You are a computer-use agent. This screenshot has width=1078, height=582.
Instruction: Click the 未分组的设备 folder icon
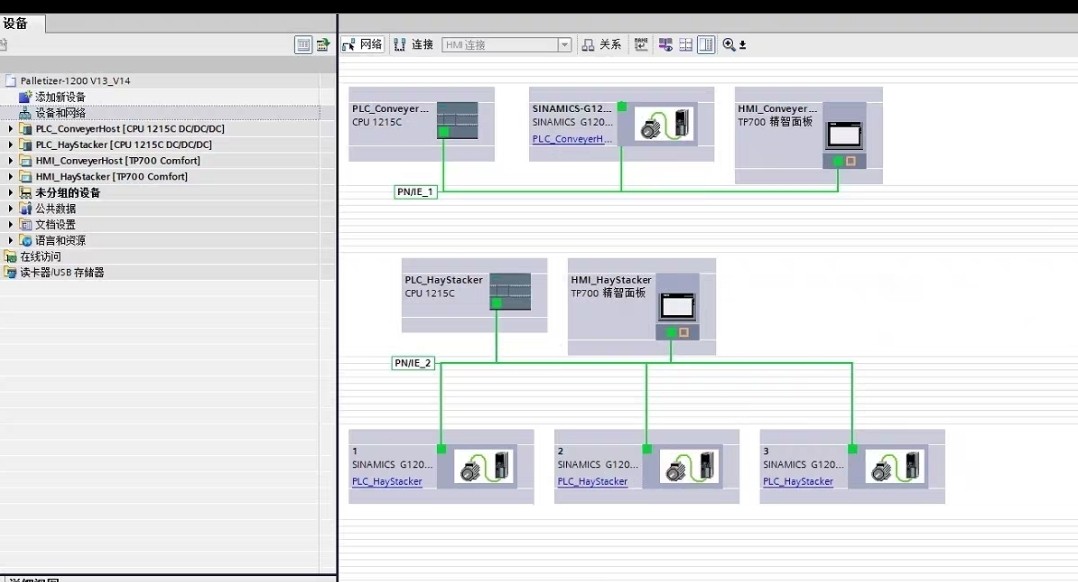(x=25, y=192)
